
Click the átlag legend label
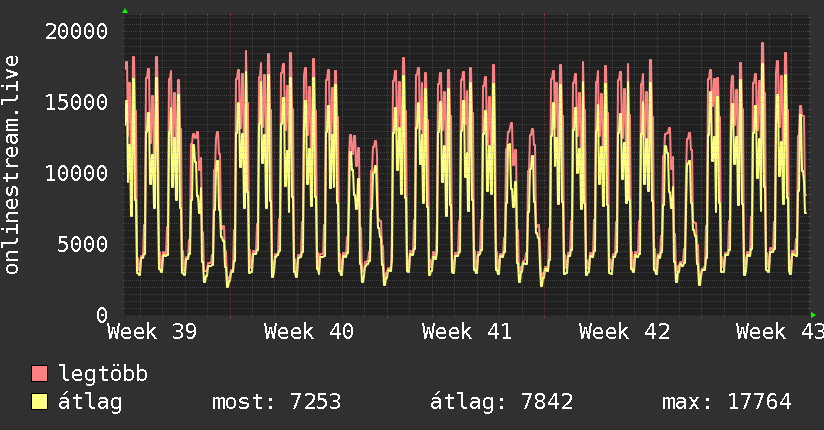(x=90, y=402)
